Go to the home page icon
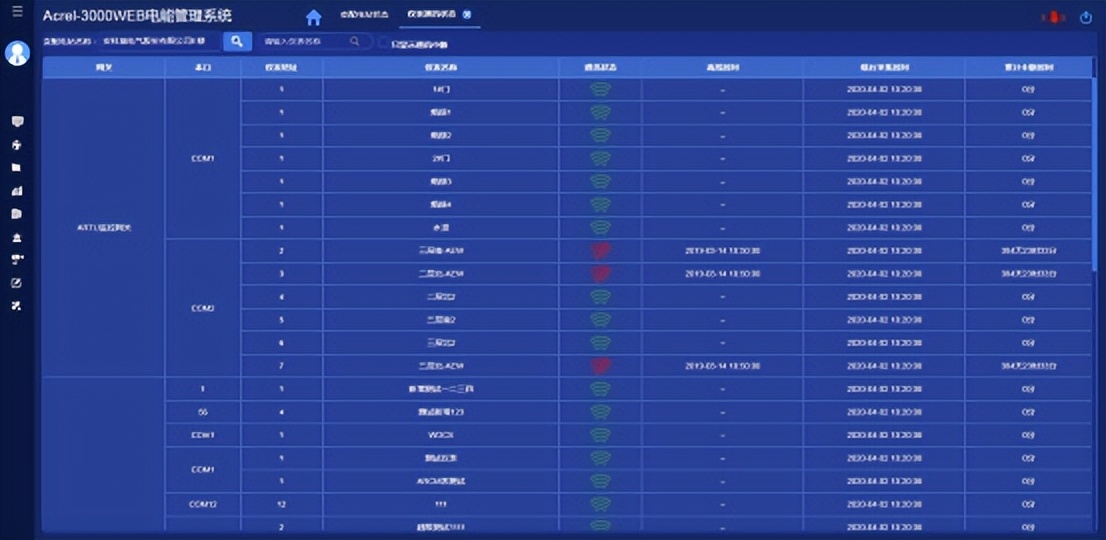This screenshot has height=540, width=1106. coord(314,17)
